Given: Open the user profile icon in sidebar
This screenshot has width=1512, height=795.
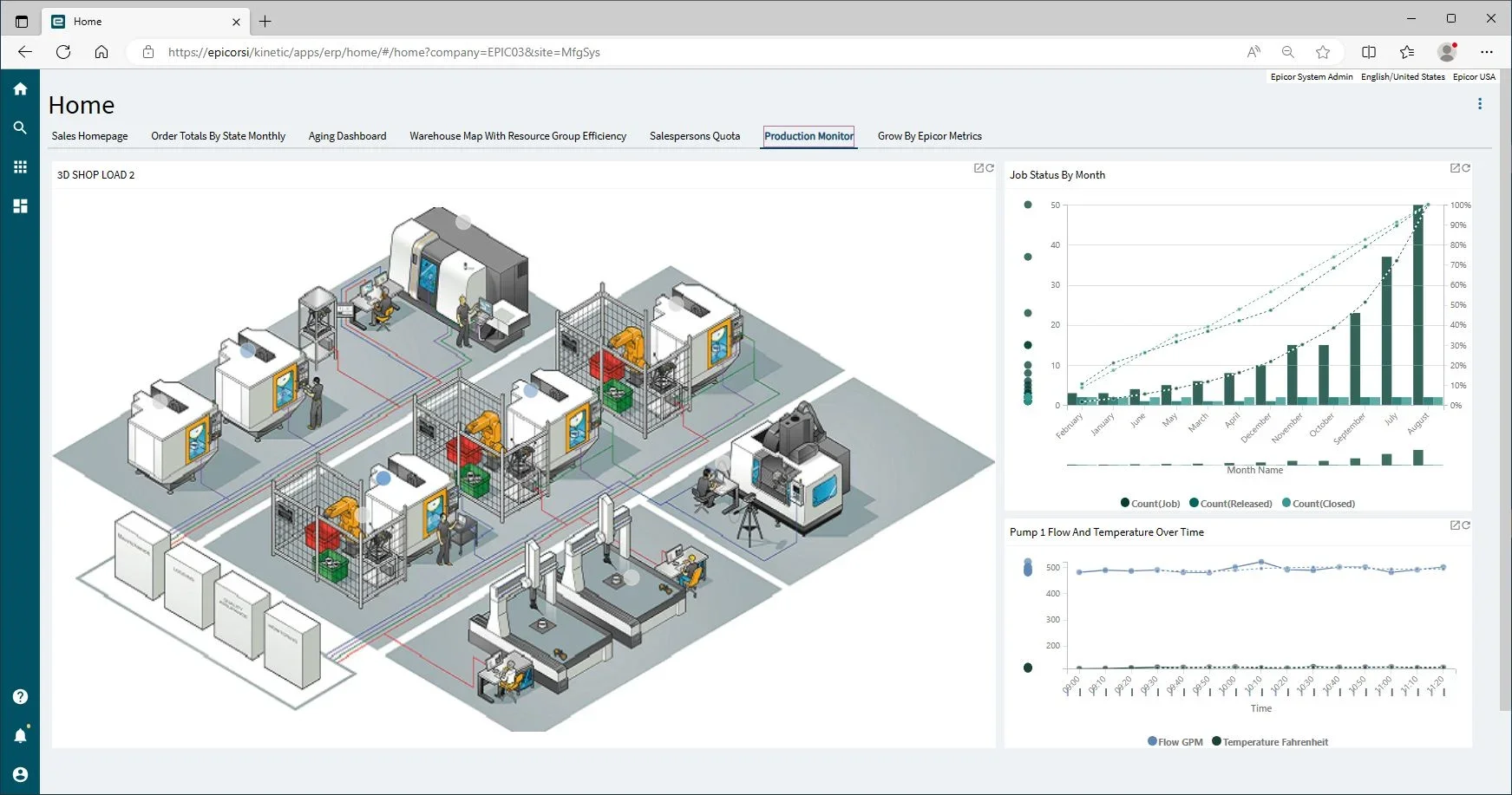Looking at the screenshot, I should pyautogui.click(x=20, y=774).
